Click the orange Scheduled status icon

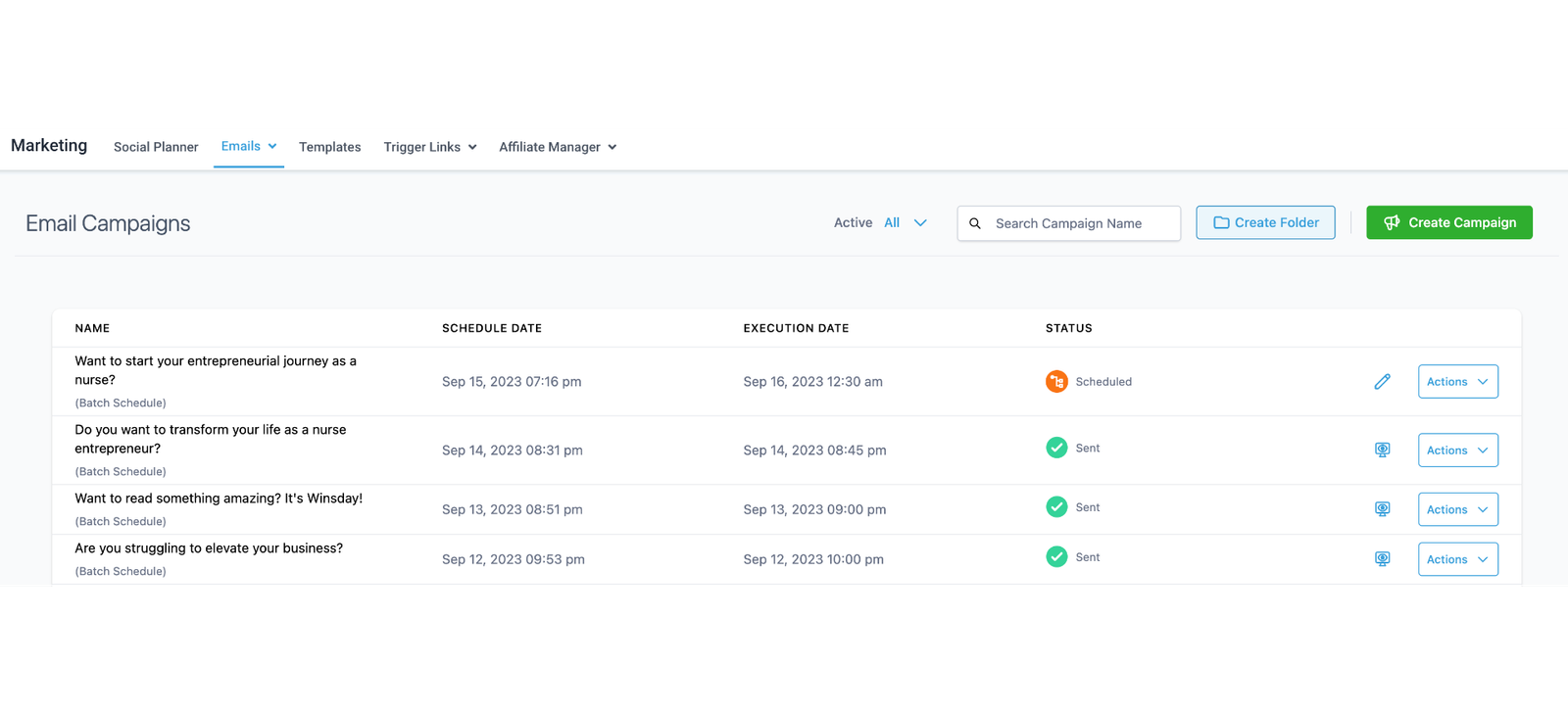coord(1056,382)
